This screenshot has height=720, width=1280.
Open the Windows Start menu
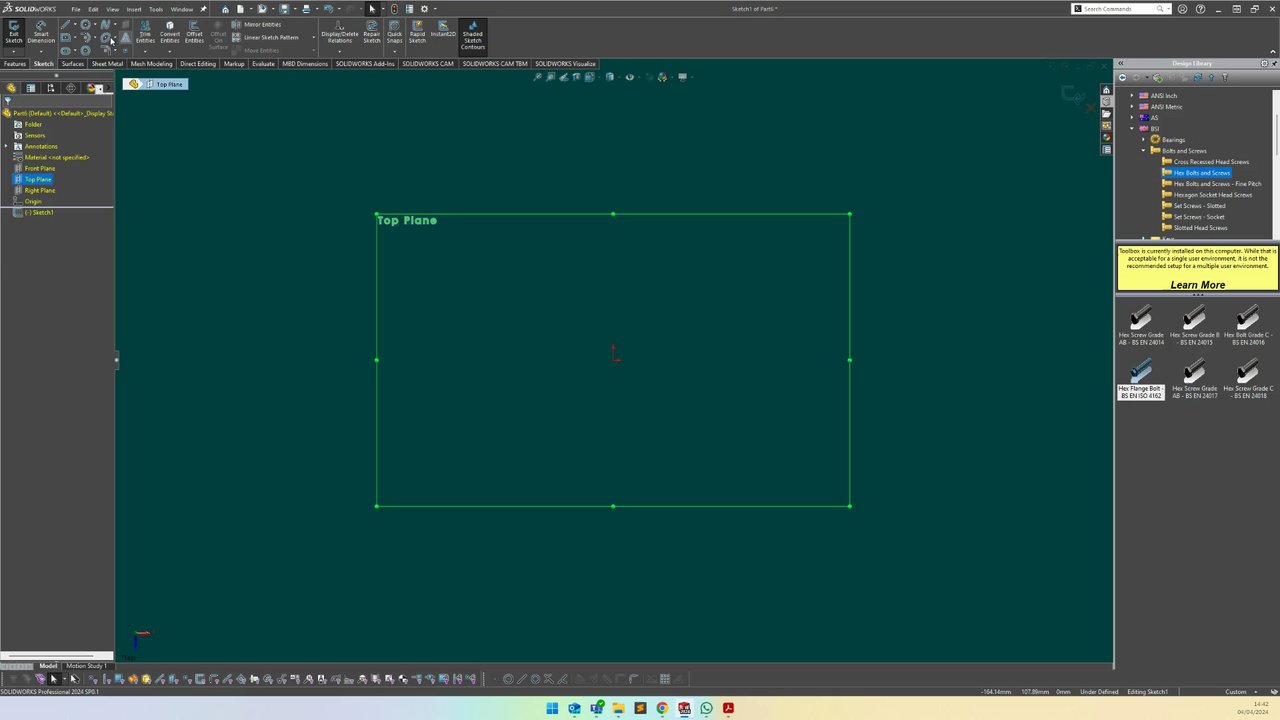(x=552, y=709)
